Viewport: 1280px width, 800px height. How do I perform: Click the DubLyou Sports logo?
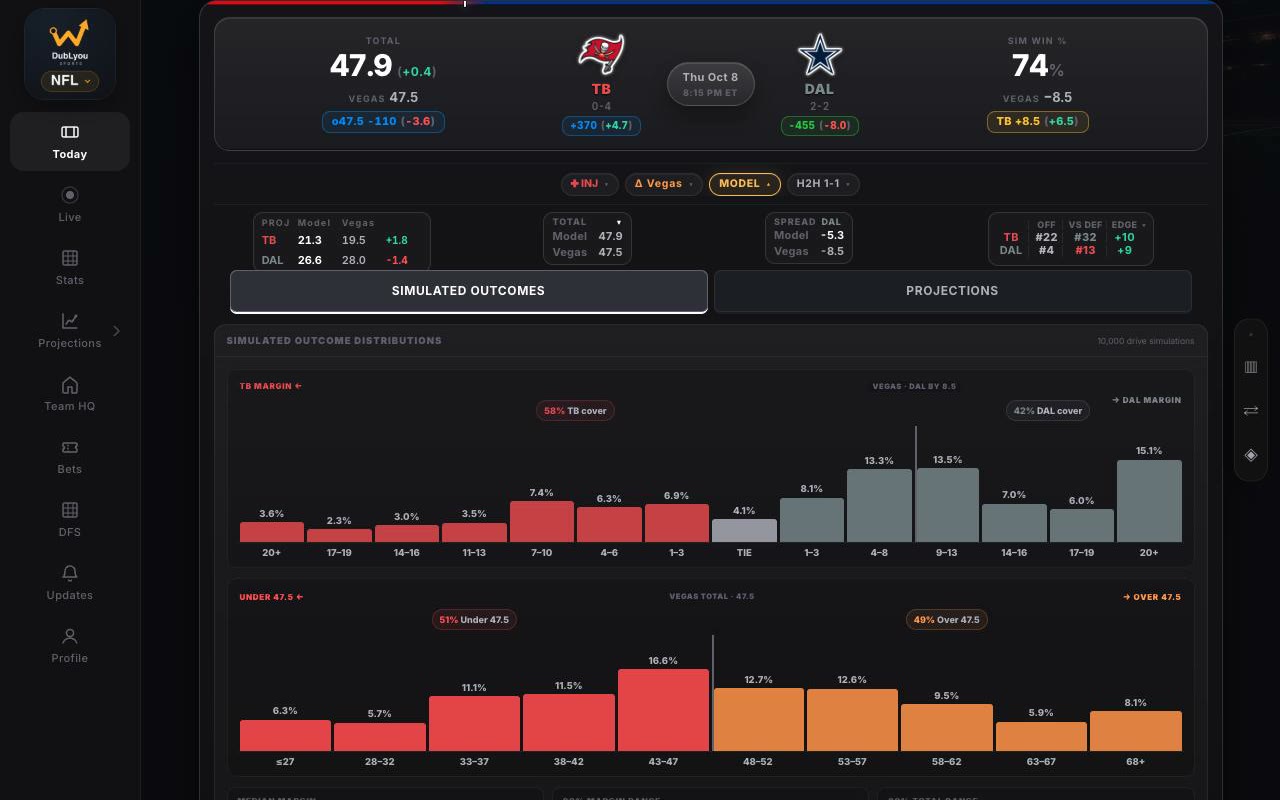click(x=69, y=41)
